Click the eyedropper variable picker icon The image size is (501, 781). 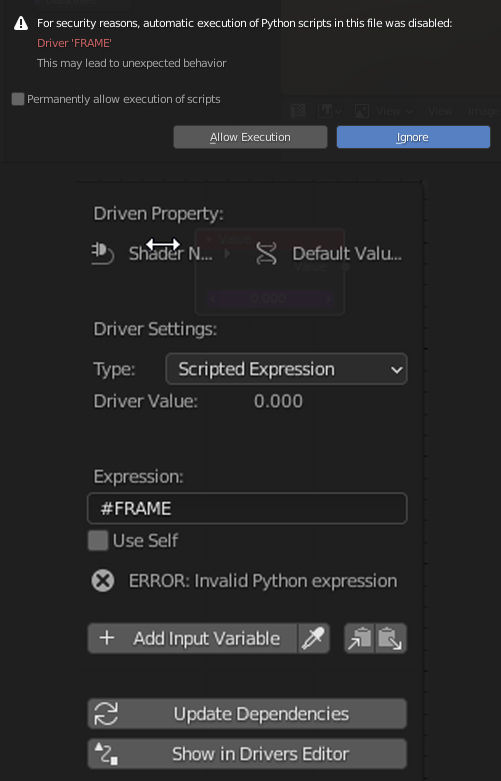pos(314,639)
